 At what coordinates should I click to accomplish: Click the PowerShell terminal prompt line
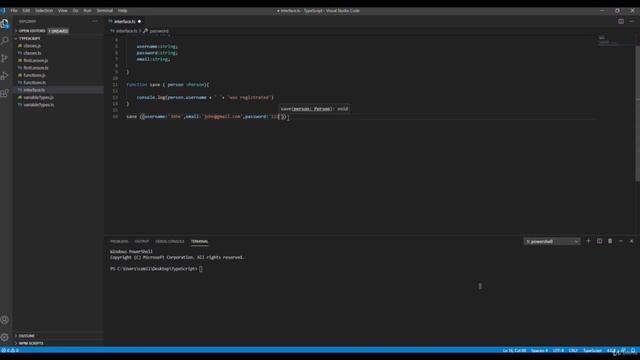tap(156, 269)
